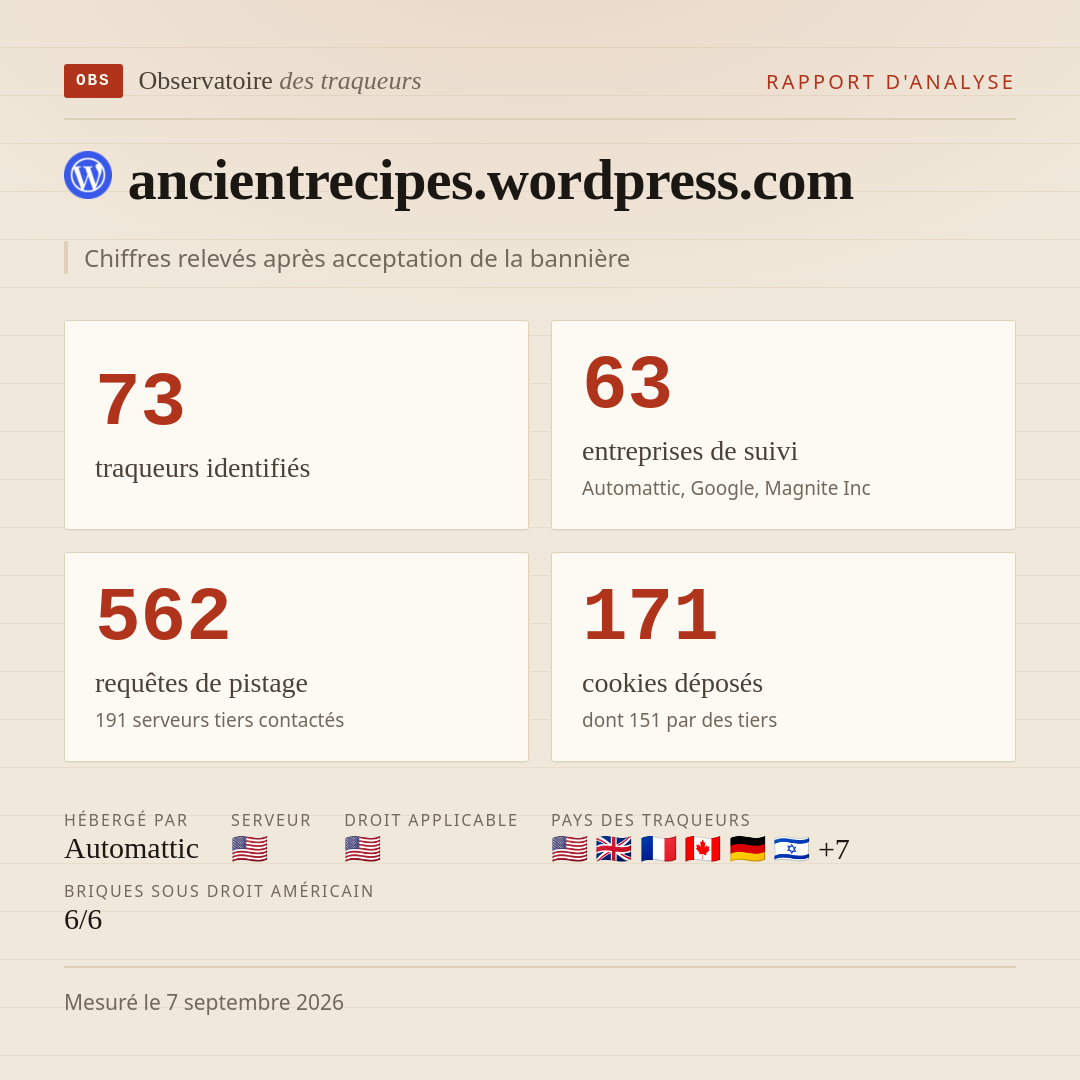This screenshot has height=1080, width=1080.
Task: Click the 'Droit applicable' label
Action: click(431, 820)
